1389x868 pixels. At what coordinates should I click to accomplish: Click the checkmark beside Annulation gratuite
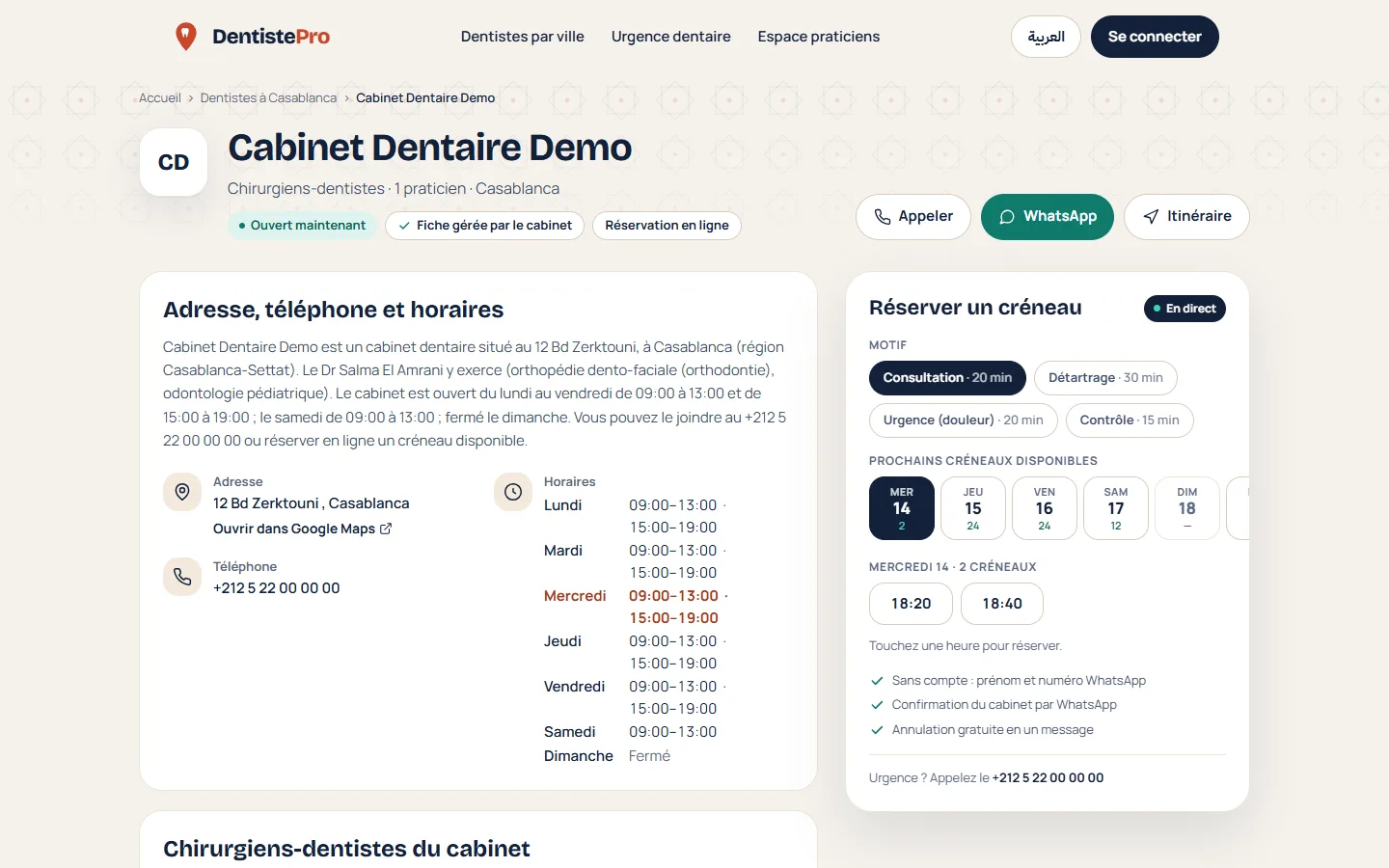(877, 730)
